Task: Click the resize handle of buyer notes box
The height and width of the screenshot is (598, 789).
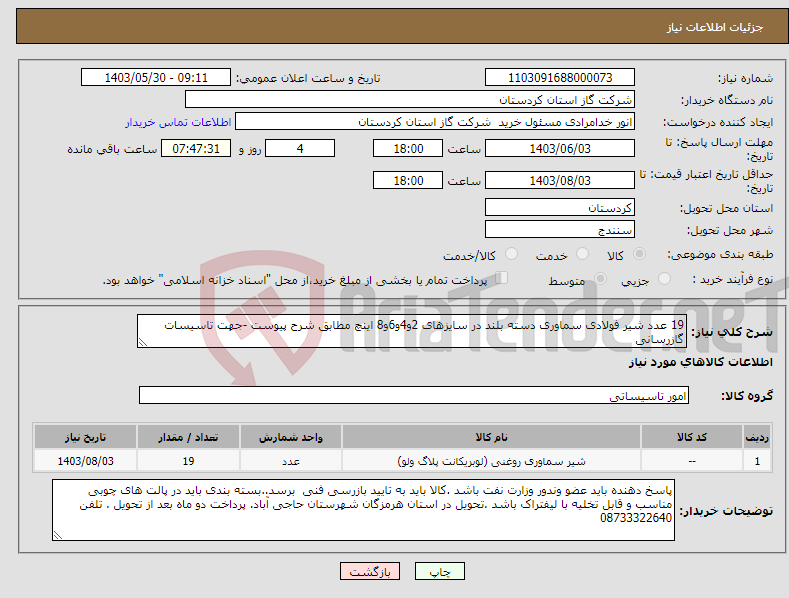Action: click(x=58, y=535)
